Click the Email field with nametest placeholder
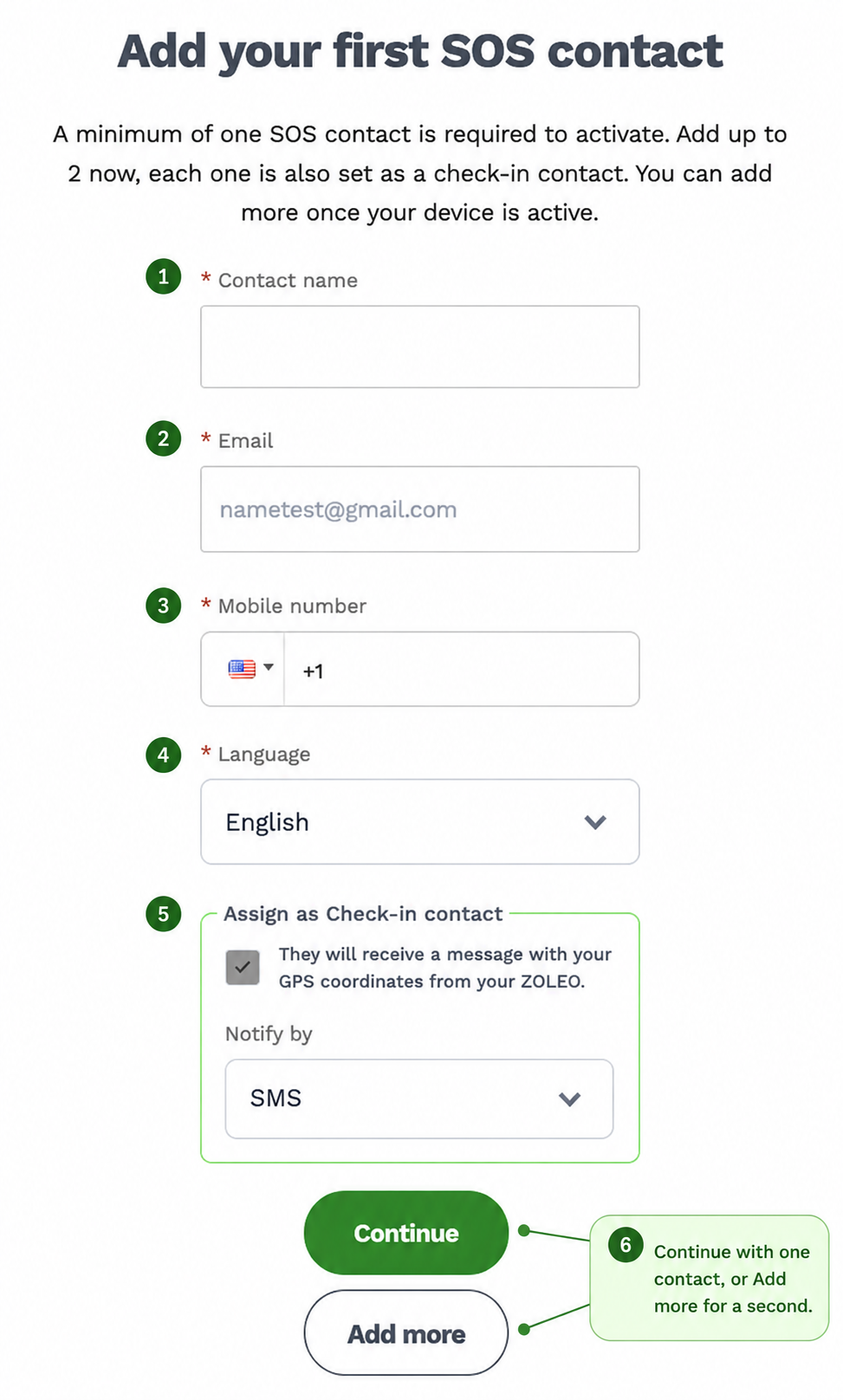 pyautogui.click(x=420, y=509)
